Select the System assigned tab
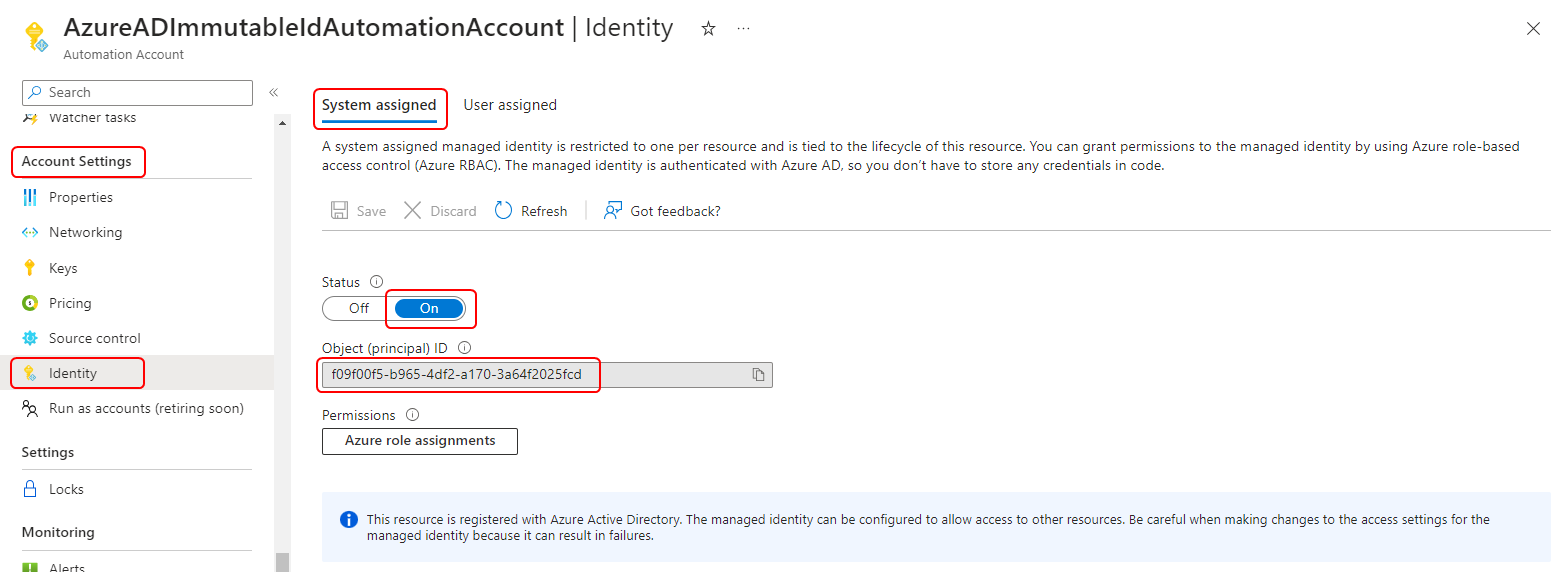 (x=379, y=105)
